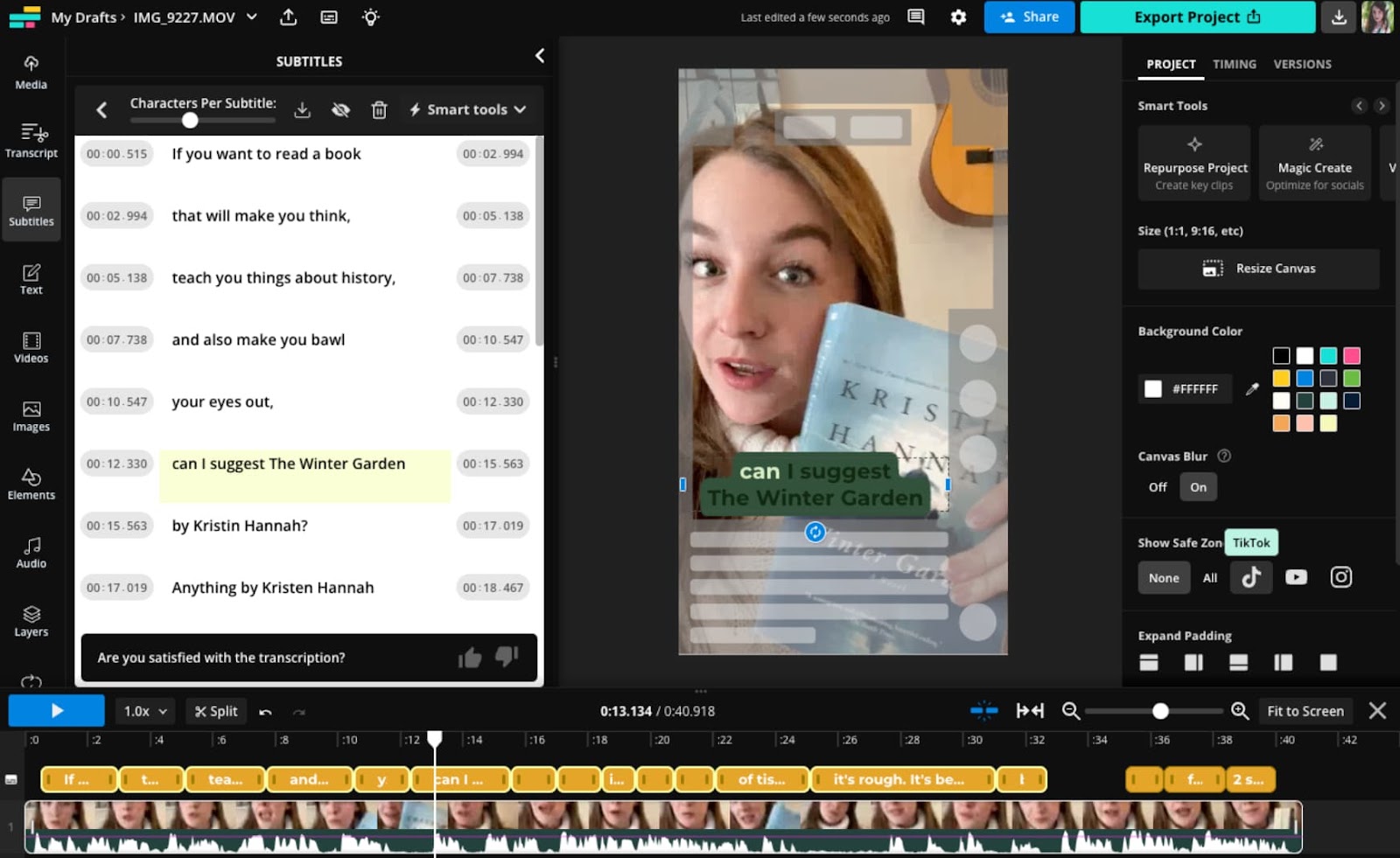1400x858 pixels.
Task: Delete subtitles with trash icon
Action: point(379,109)
